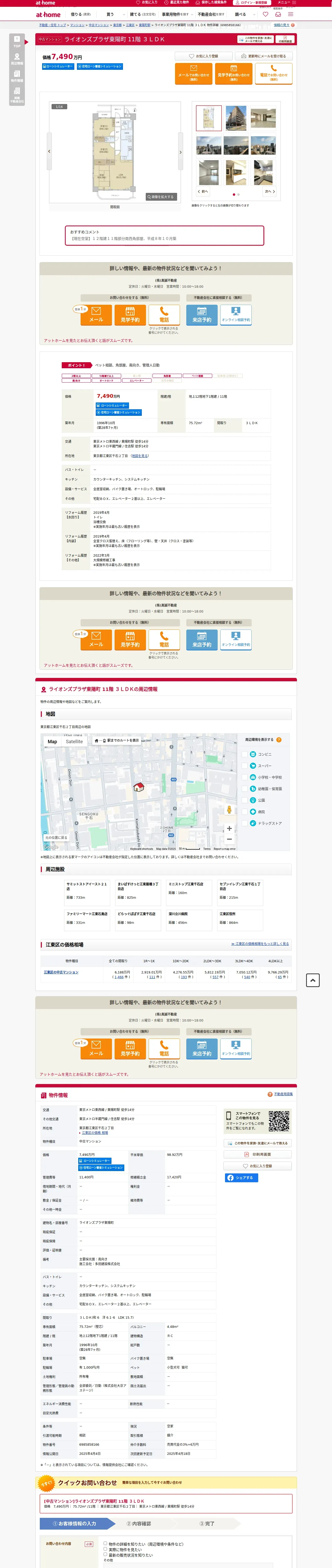This screenshot has width=332, height=1568.
Task: Enable スーパー checkbox on map
Action: (245, 766)
